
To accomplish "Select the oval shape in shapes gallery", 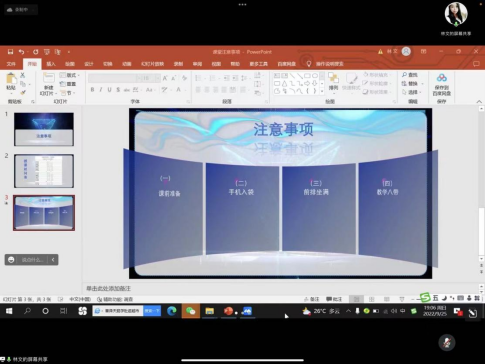I will (x=314, y=76).
